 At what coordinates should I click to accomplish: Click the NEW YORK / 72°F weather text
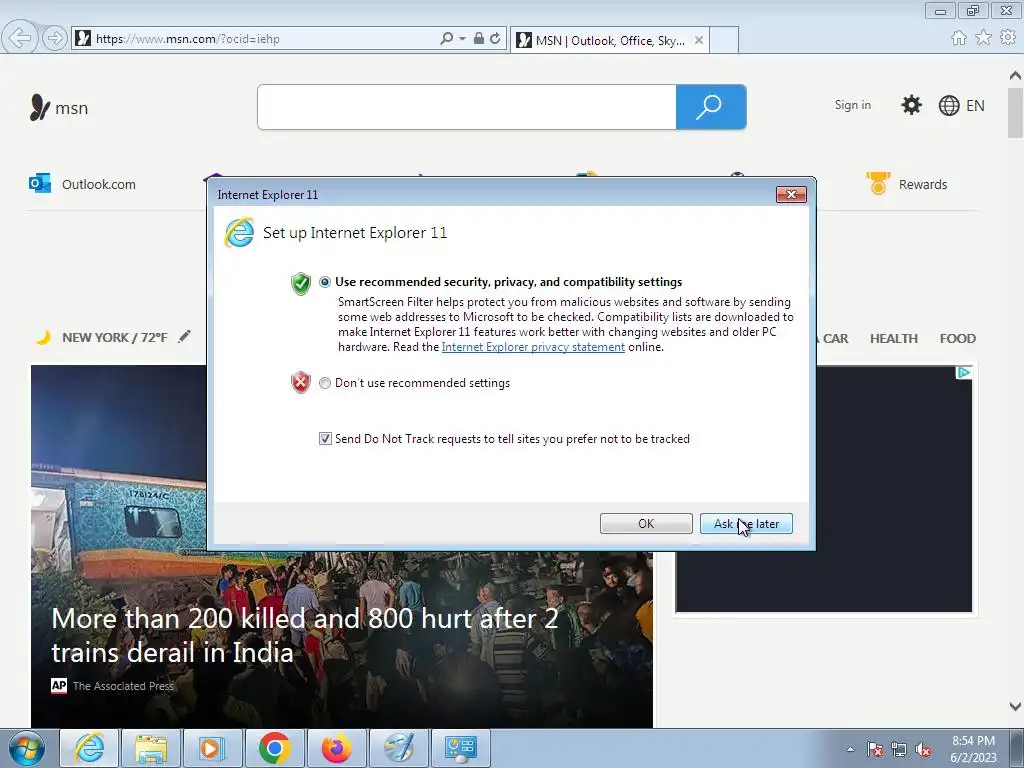[115, 338]
